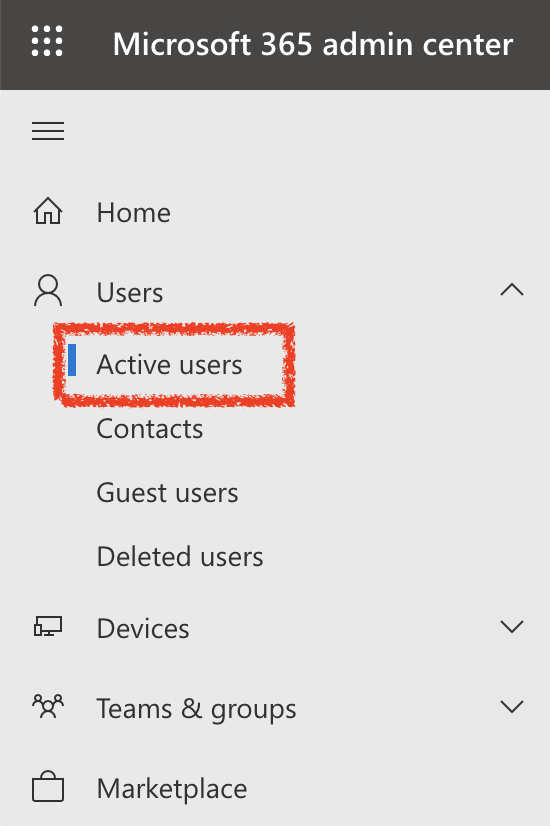This screenshot has width=550, height=826.
Task: Click the Teams & groups people icon
Action: coord(48,706)
